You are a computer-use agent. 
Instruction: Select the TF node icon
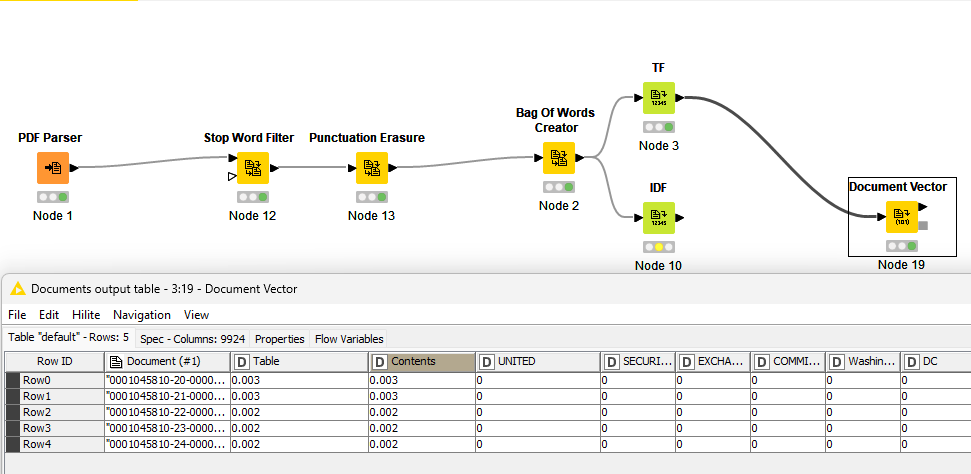658,98
